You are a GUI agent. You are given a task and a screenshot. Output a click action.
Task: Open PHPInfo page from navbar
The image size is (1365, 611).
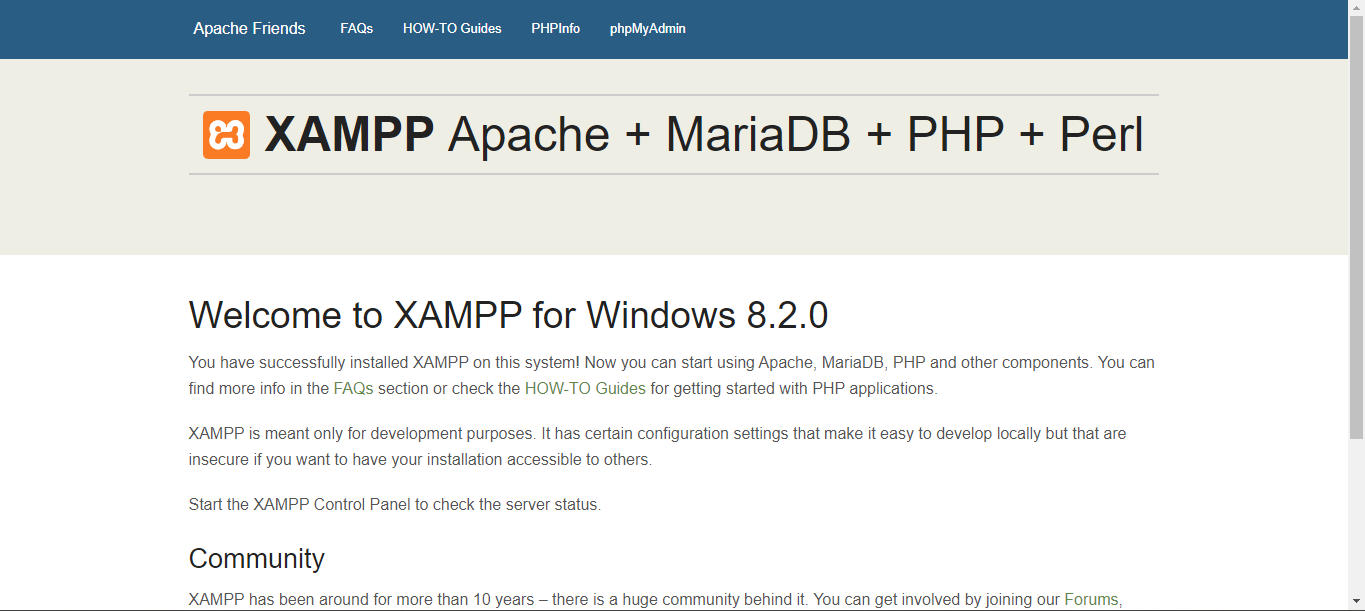tap(555, 29)
